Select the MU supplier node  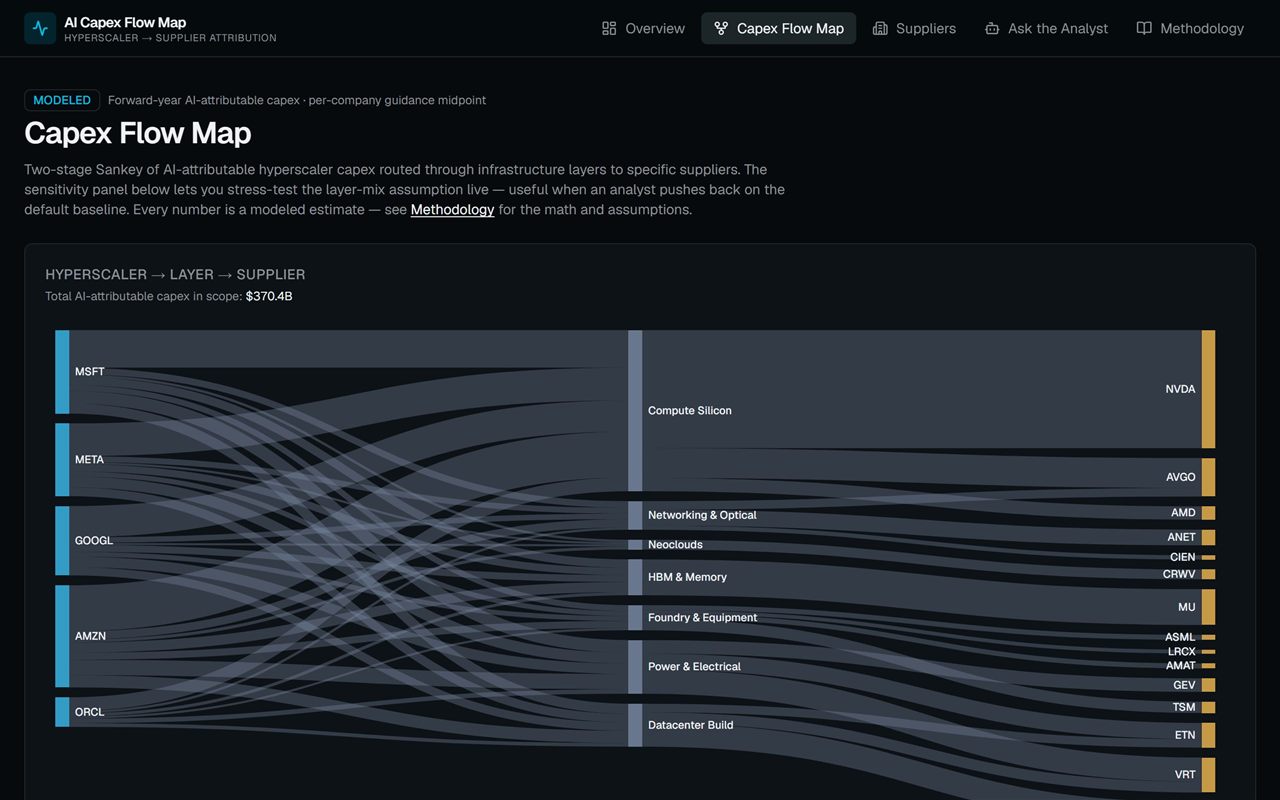(1208, 607)
